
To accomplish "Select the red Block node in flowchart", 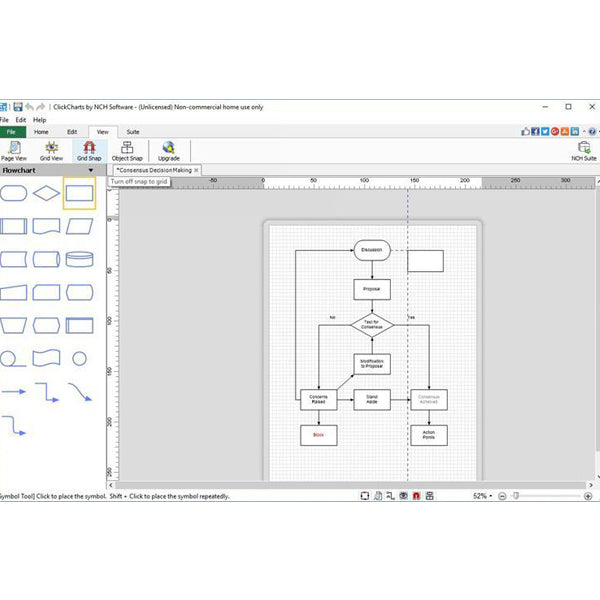I will [318, 435].
